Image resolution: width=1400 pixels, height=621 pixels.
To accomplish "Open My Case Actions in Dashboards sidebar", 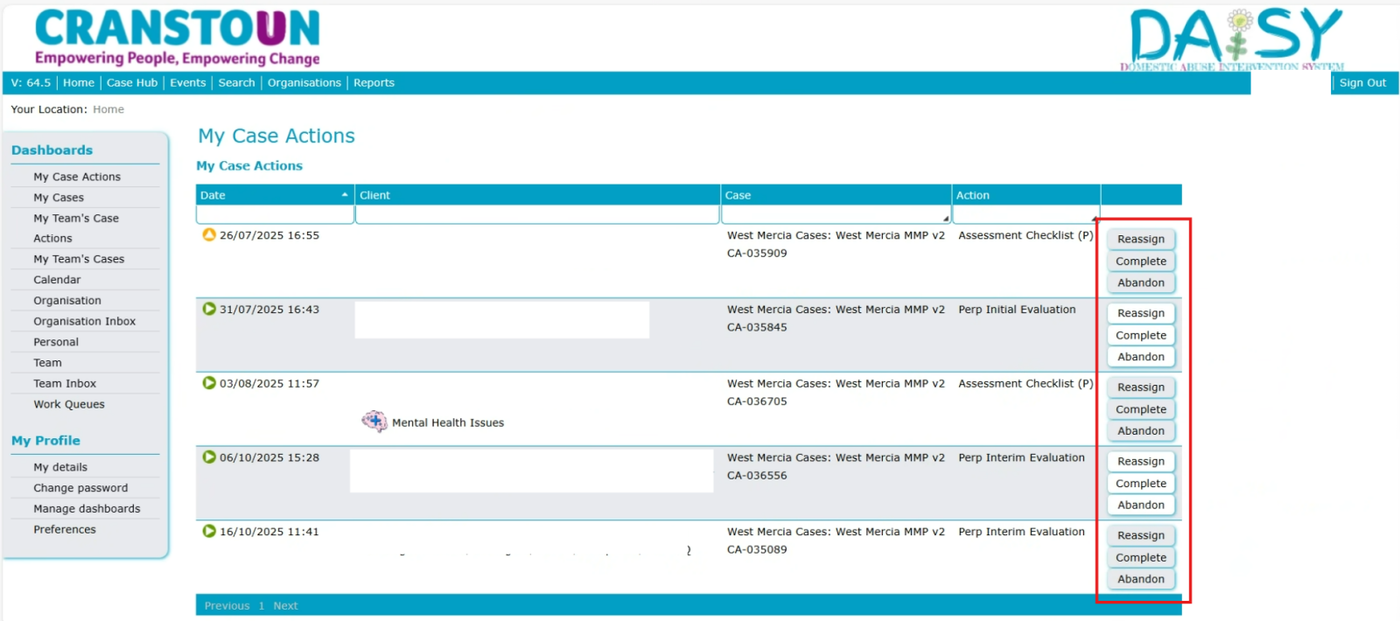I will (77, 177).
